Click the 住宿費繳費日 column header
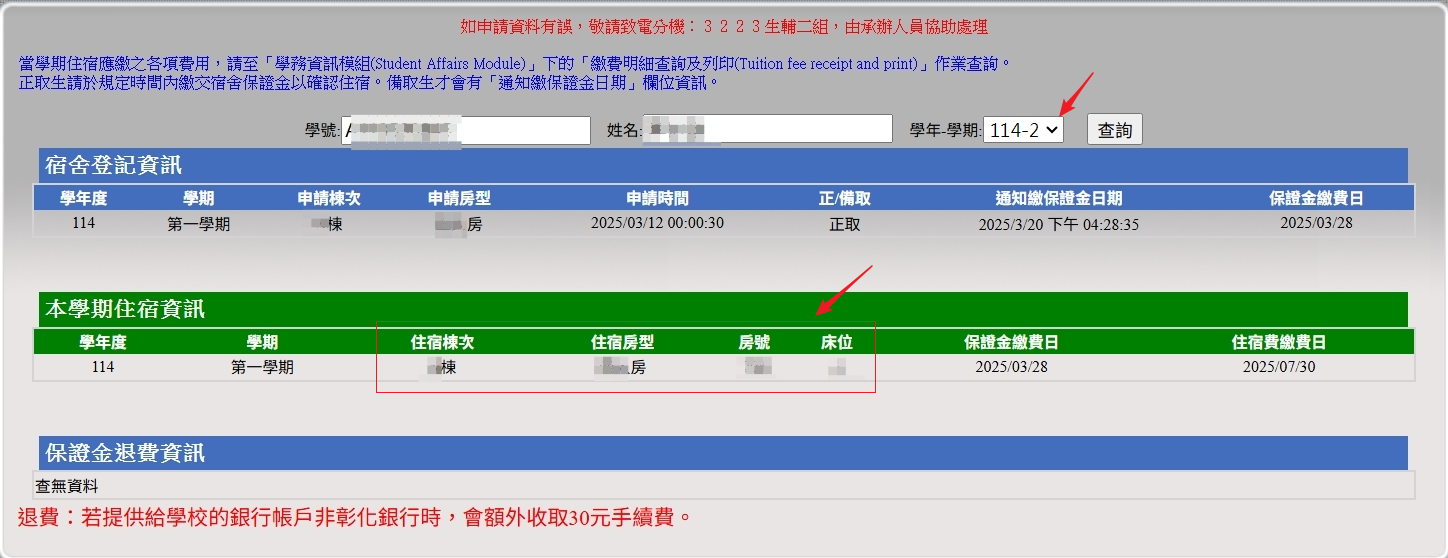 click(1278, 342)
